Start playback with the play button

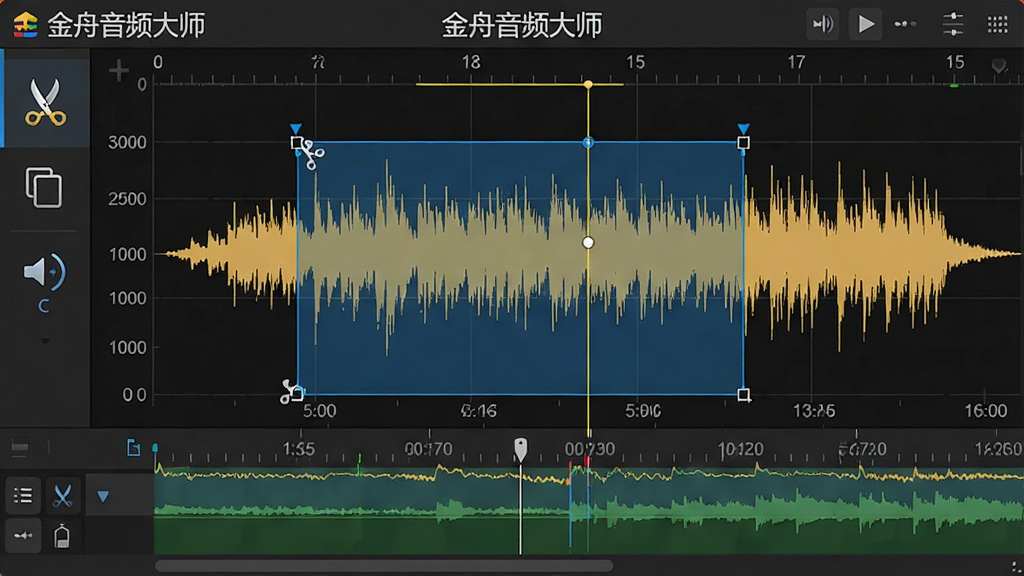click(x=865, y=25)
